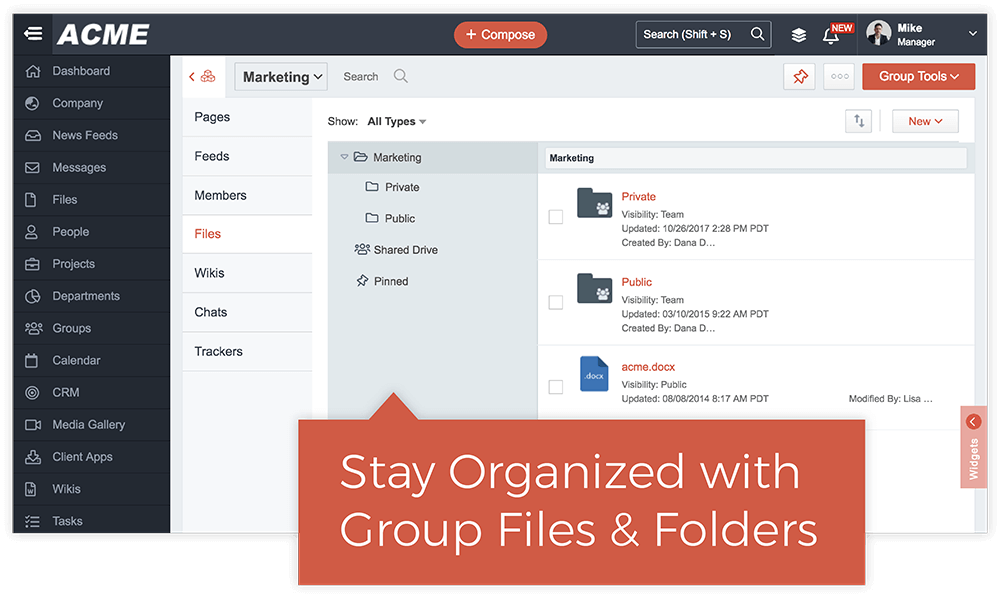
Task: Click the sort order arrows icon
Action: click(x=858, y=120)
